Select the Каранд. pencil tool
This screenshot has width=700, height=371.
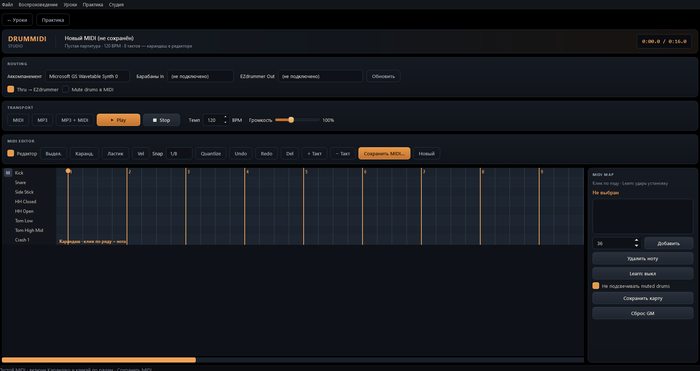point(84,154)
